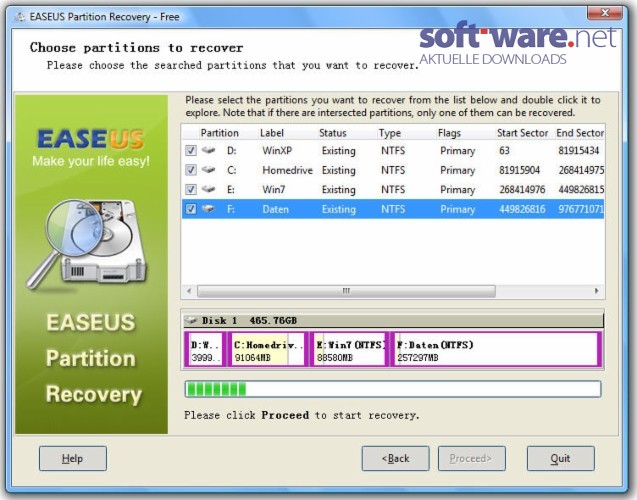The width and height of the screenshot is (637, 500).
Task: Click the horizontal scrollbar right arrow
Action: pyautogui.click(x=596, y=291)
